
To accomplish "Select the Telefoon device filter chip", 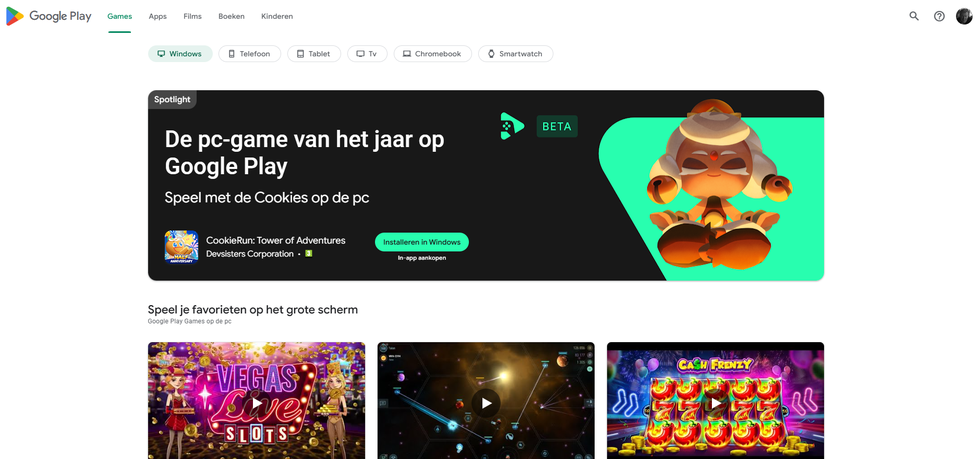I will click(x=249, y=54).
